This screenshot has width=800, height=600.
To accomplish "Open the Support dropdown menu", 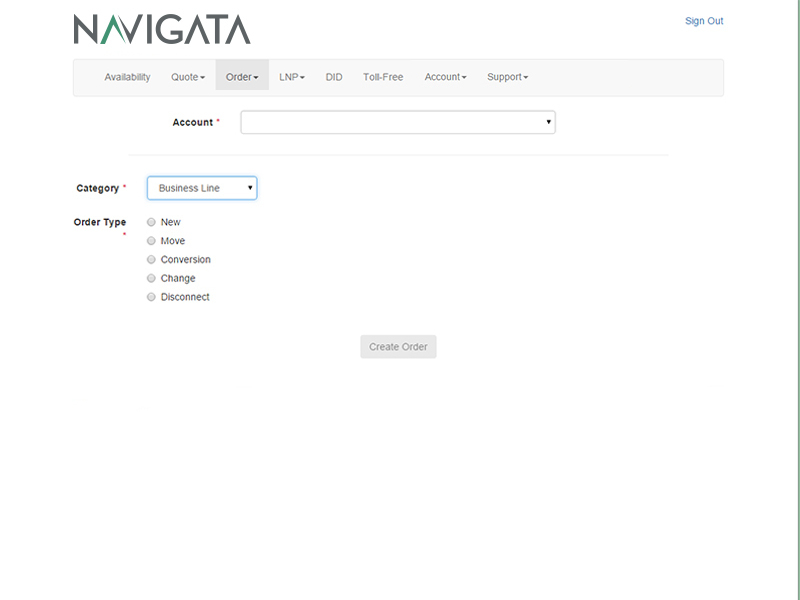I will pos(507,77).
